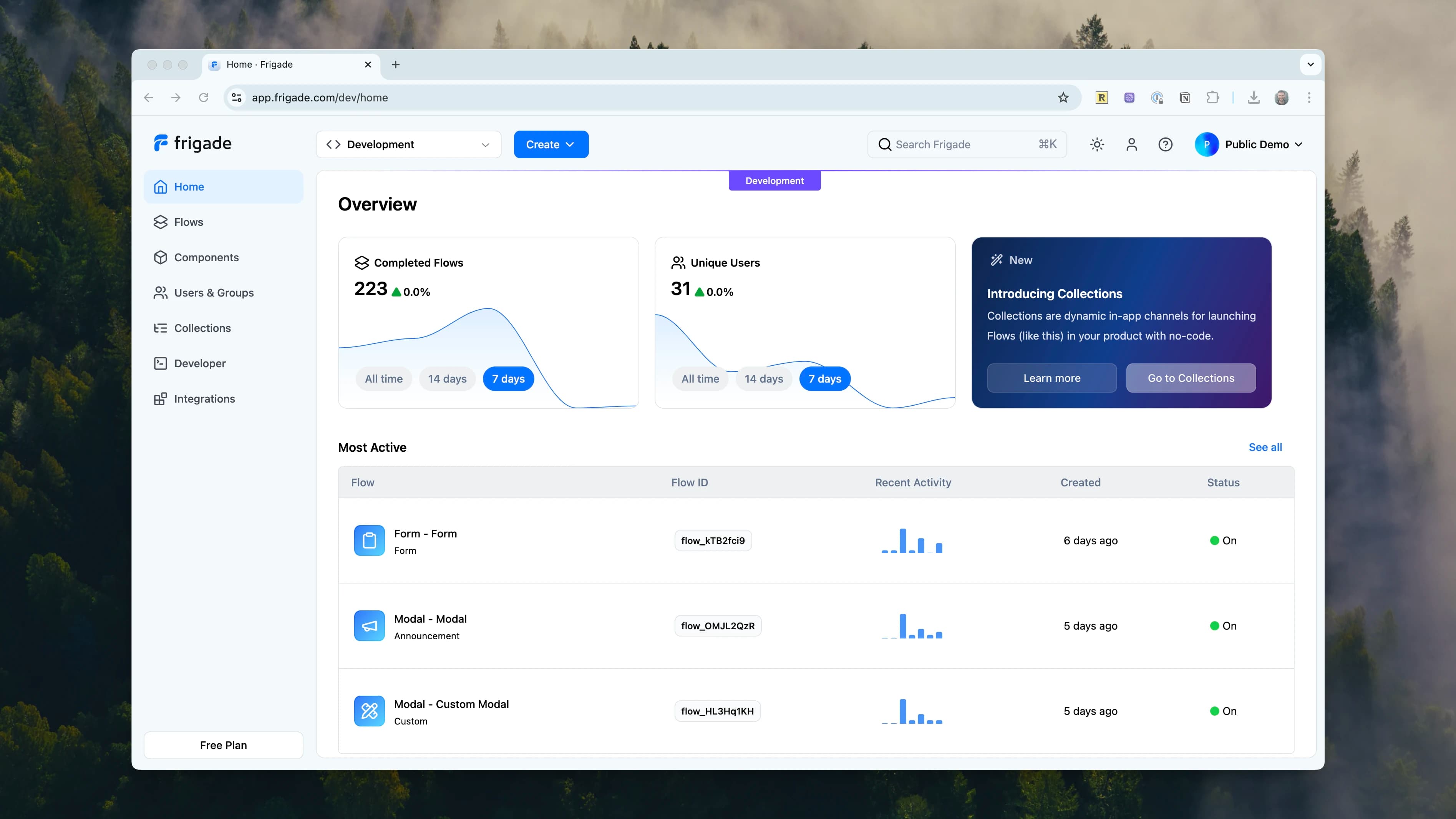1456x819 pixels.
Task: Open the Public Demo account menu
Action: (x=1249, y=145)
